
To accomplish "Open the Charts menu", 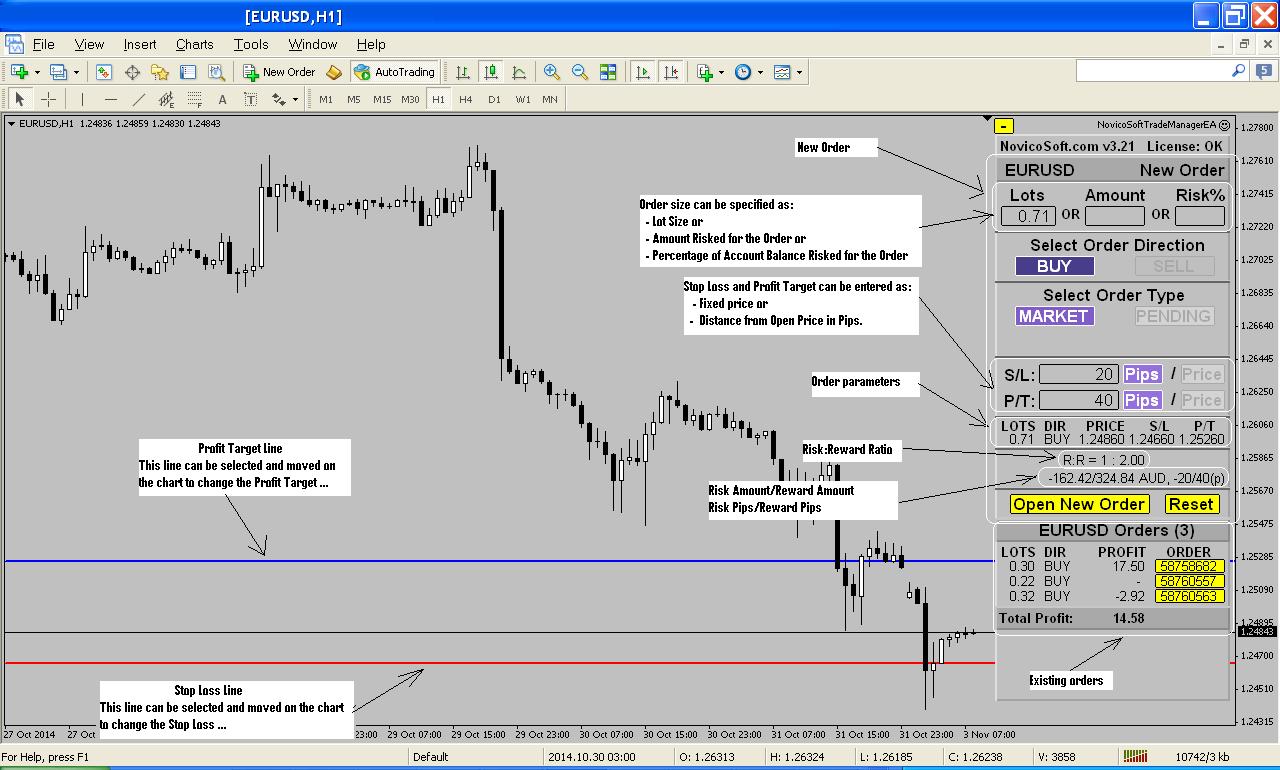I will [x=194, y=44].
